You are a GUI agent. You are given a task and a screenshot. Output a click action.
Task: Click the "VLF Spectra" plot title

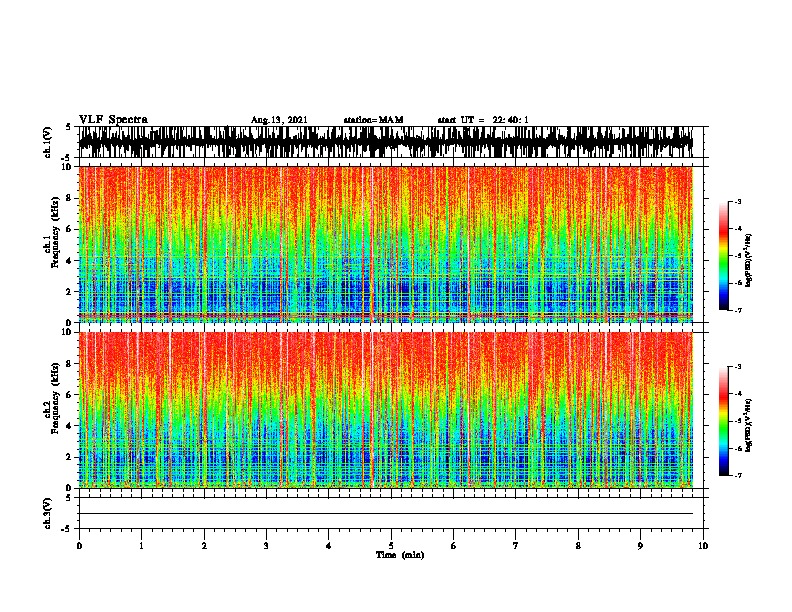113,120
